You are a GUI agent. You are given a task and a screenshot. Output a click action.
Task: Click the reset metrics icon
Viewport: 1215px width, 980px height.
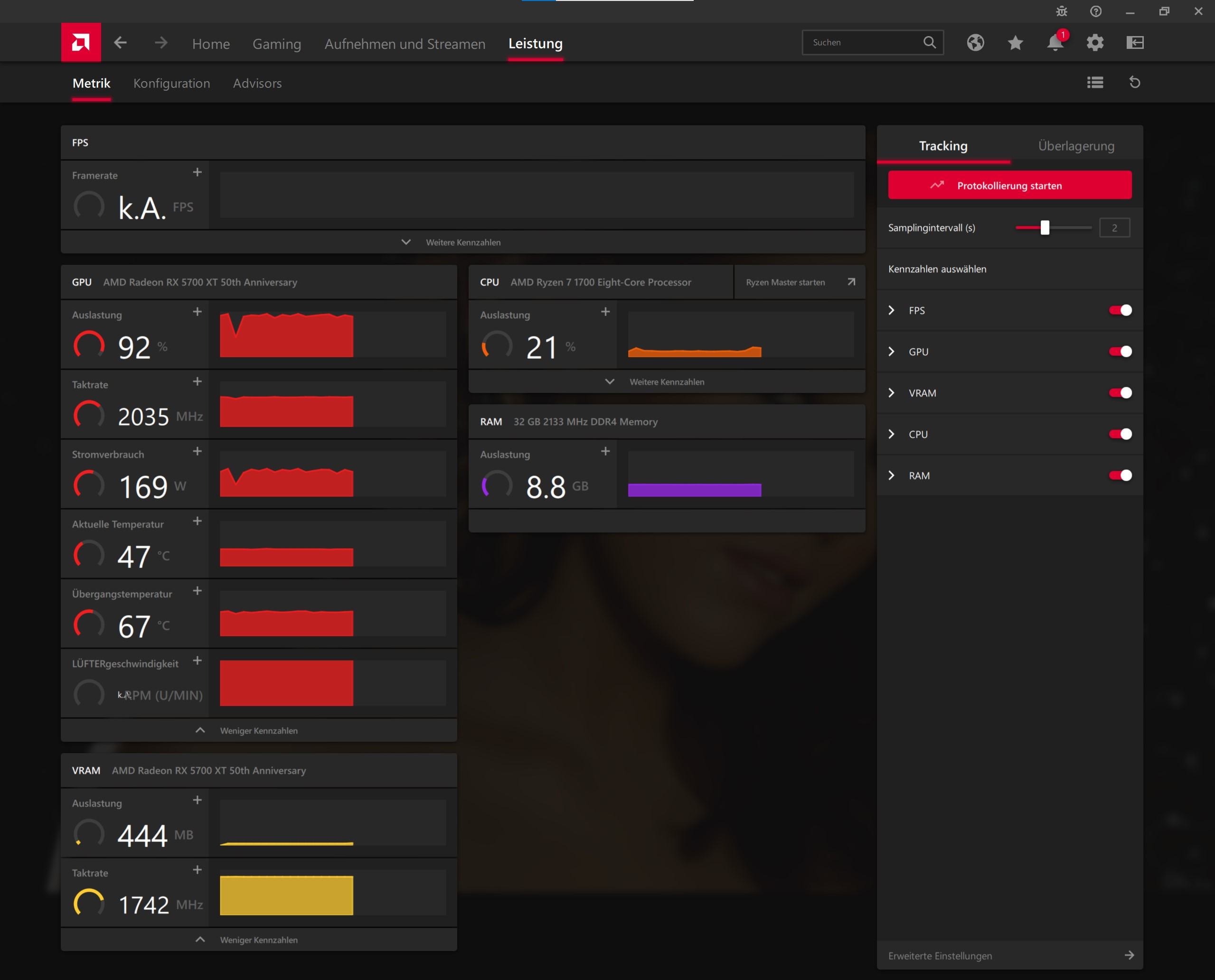(x=1135, y=83)
